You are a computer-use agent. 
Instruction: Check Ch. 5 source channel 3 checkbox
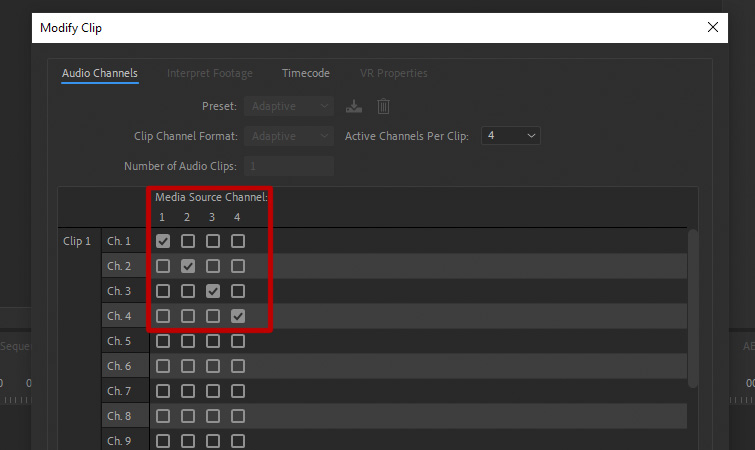coord(213,341)
